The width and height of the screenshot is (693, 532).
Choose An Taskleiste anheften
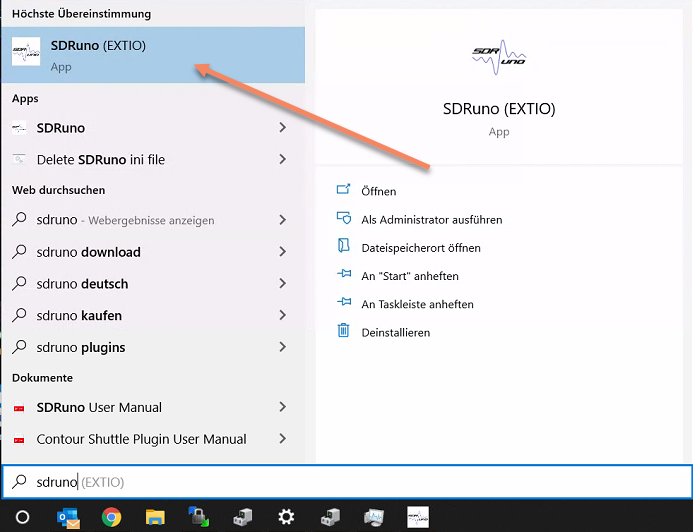point(417,304)
